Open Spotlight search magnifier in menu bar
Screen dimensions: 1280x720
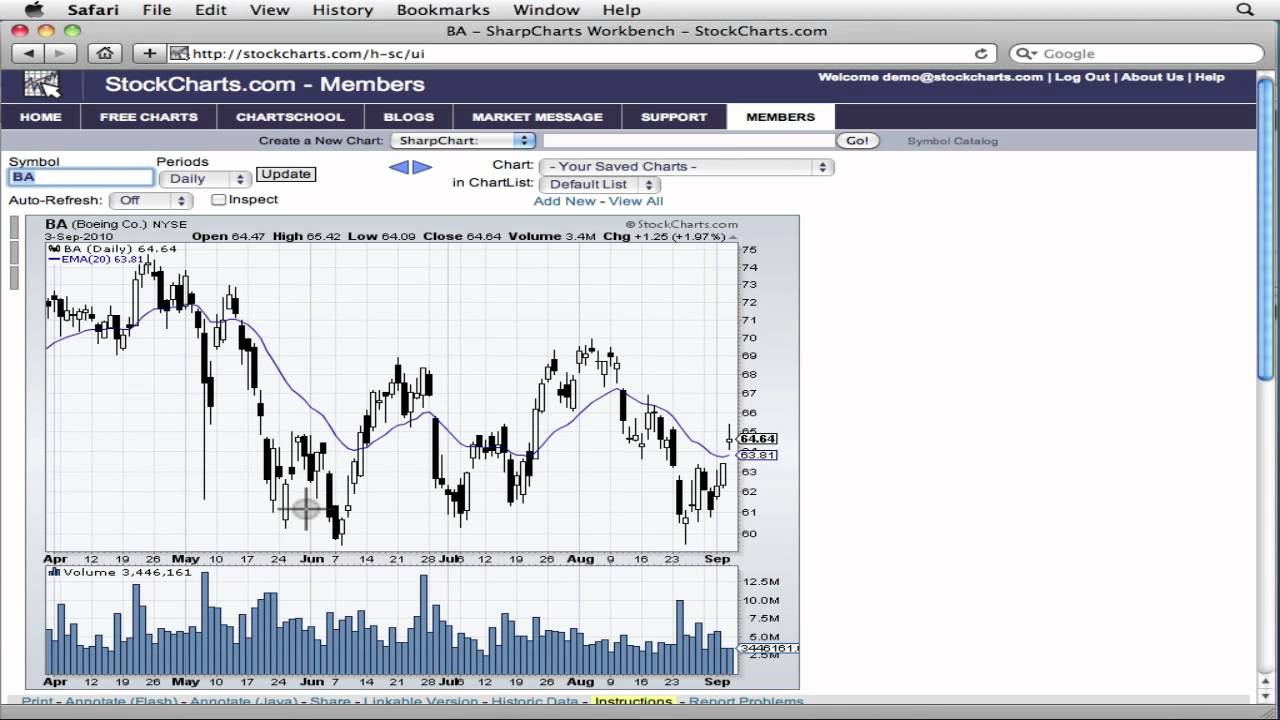click(1245, 10)
